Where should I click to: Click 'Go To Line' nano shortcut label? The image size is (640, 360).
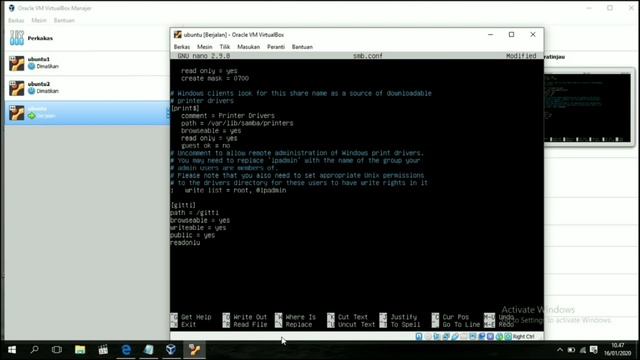click(461, 325)
